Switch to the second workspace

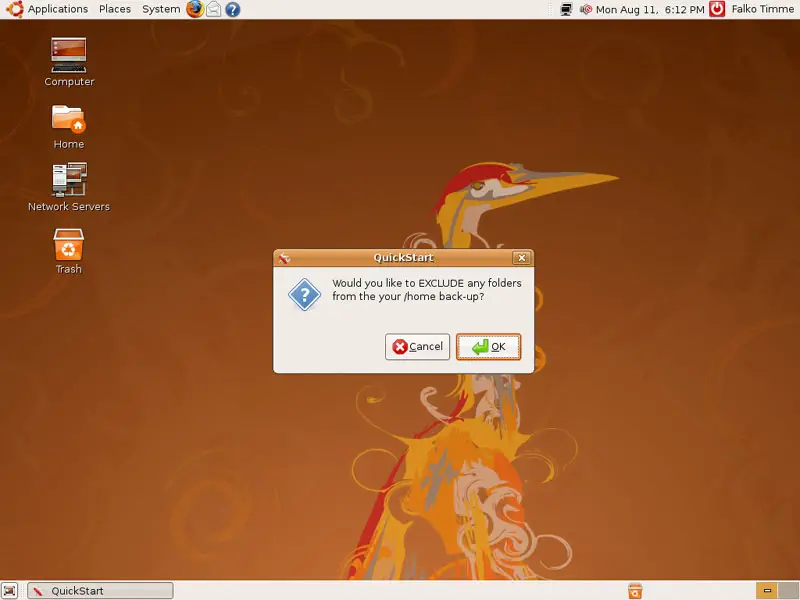(x=788, y=591)
